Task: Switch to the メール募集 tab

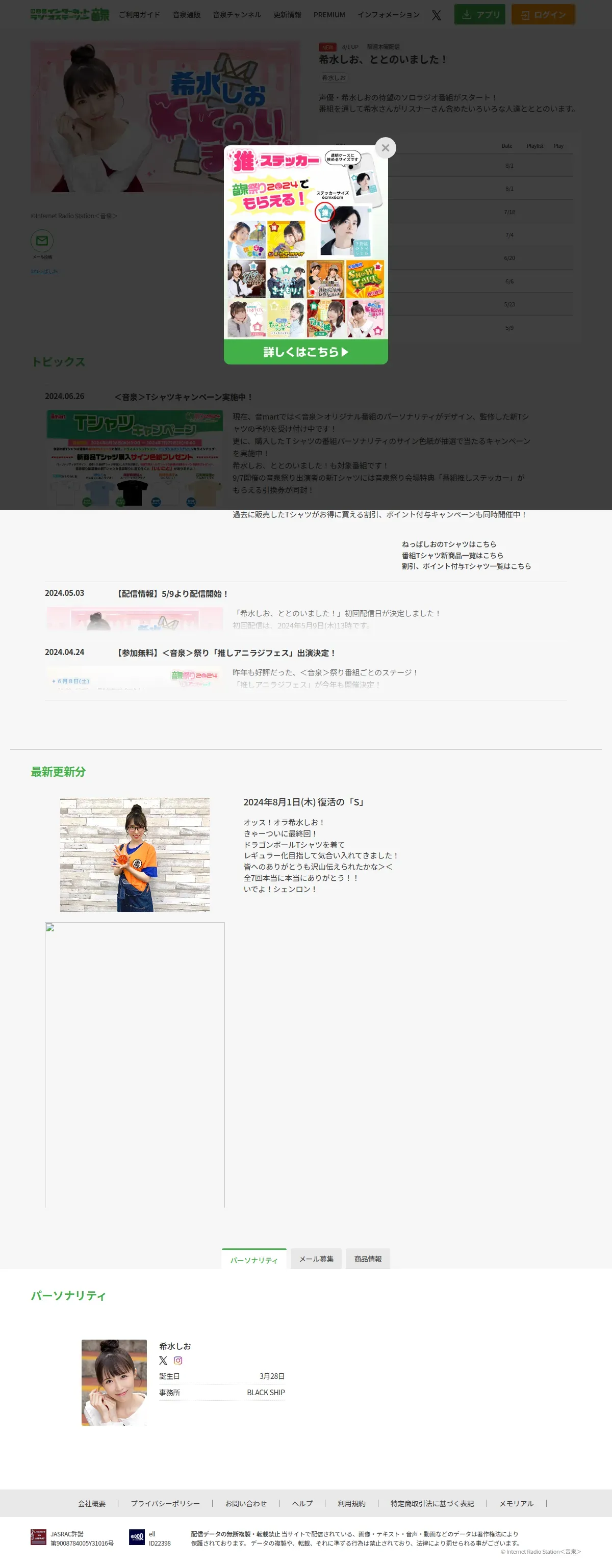Action: pyautogui.click(x=316, y=1259)
